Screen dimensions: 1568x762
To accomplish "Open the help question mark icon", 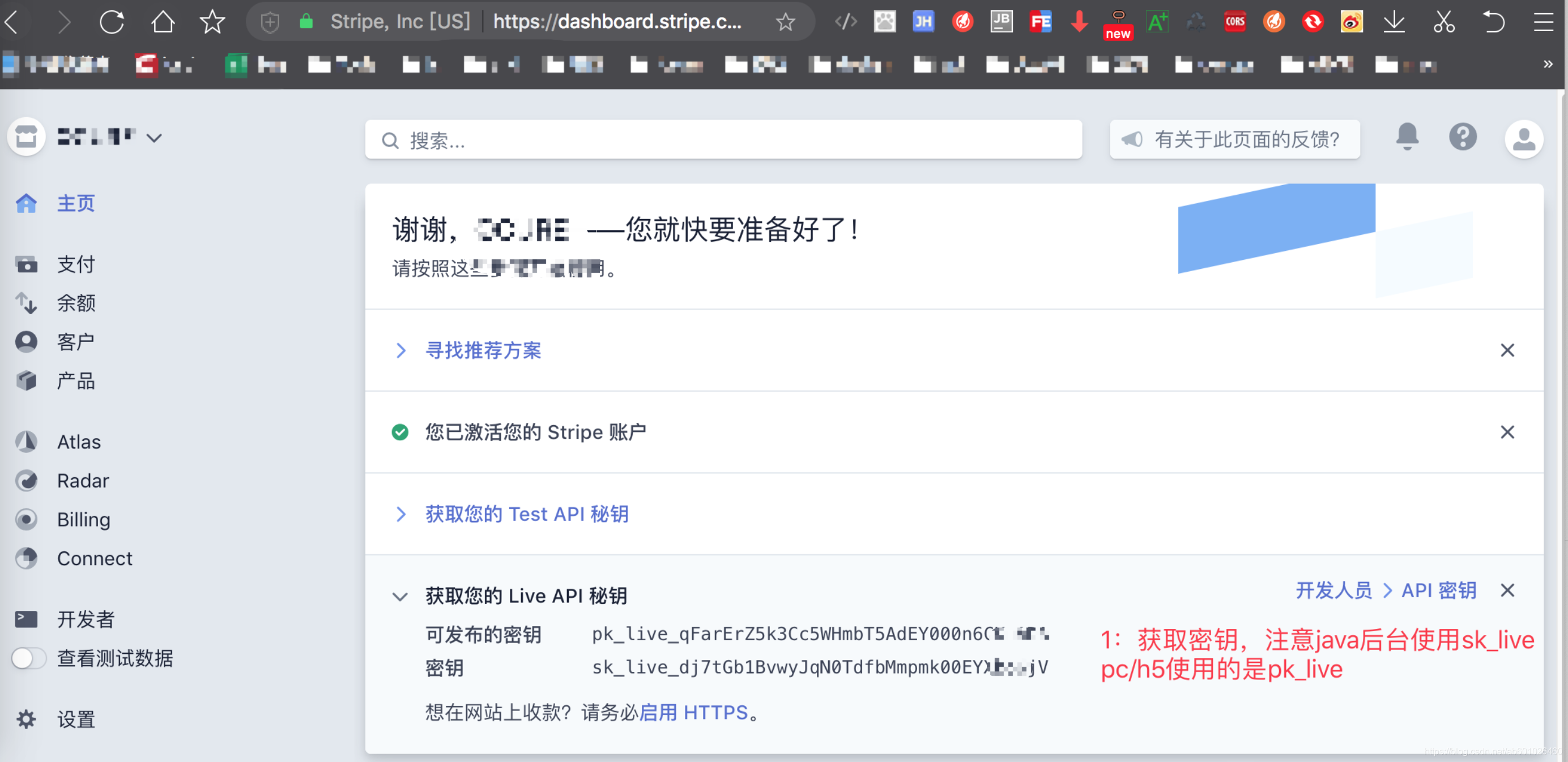I will pyautogui.click(x=1462, y=138).
